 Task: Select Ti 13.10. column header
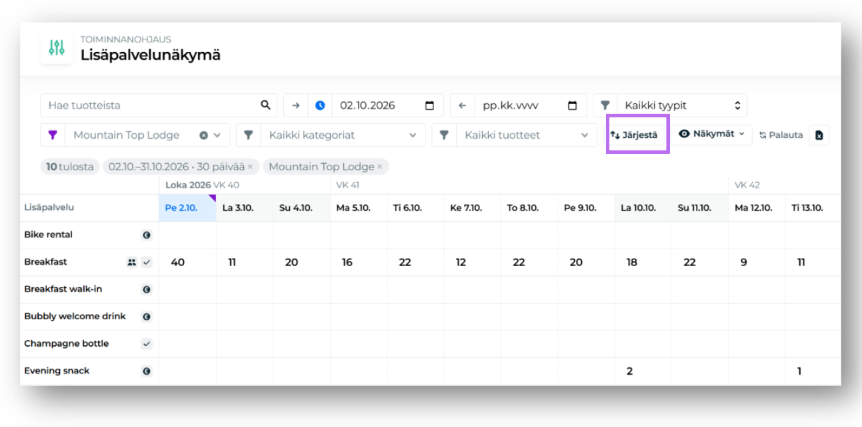click(x=813, y=208)
